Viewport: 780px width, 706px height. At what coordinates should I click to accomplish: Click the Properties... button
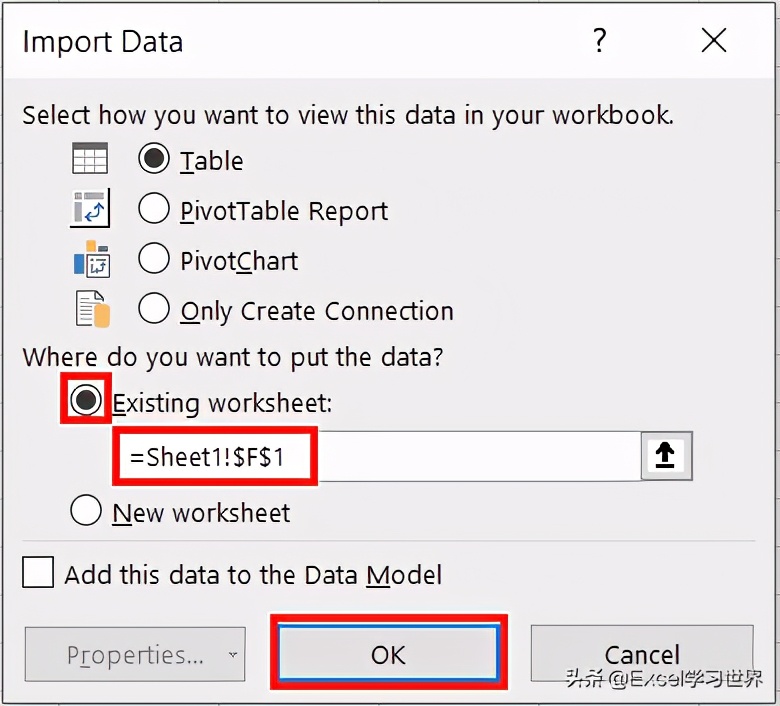click(x=135, y=654)
